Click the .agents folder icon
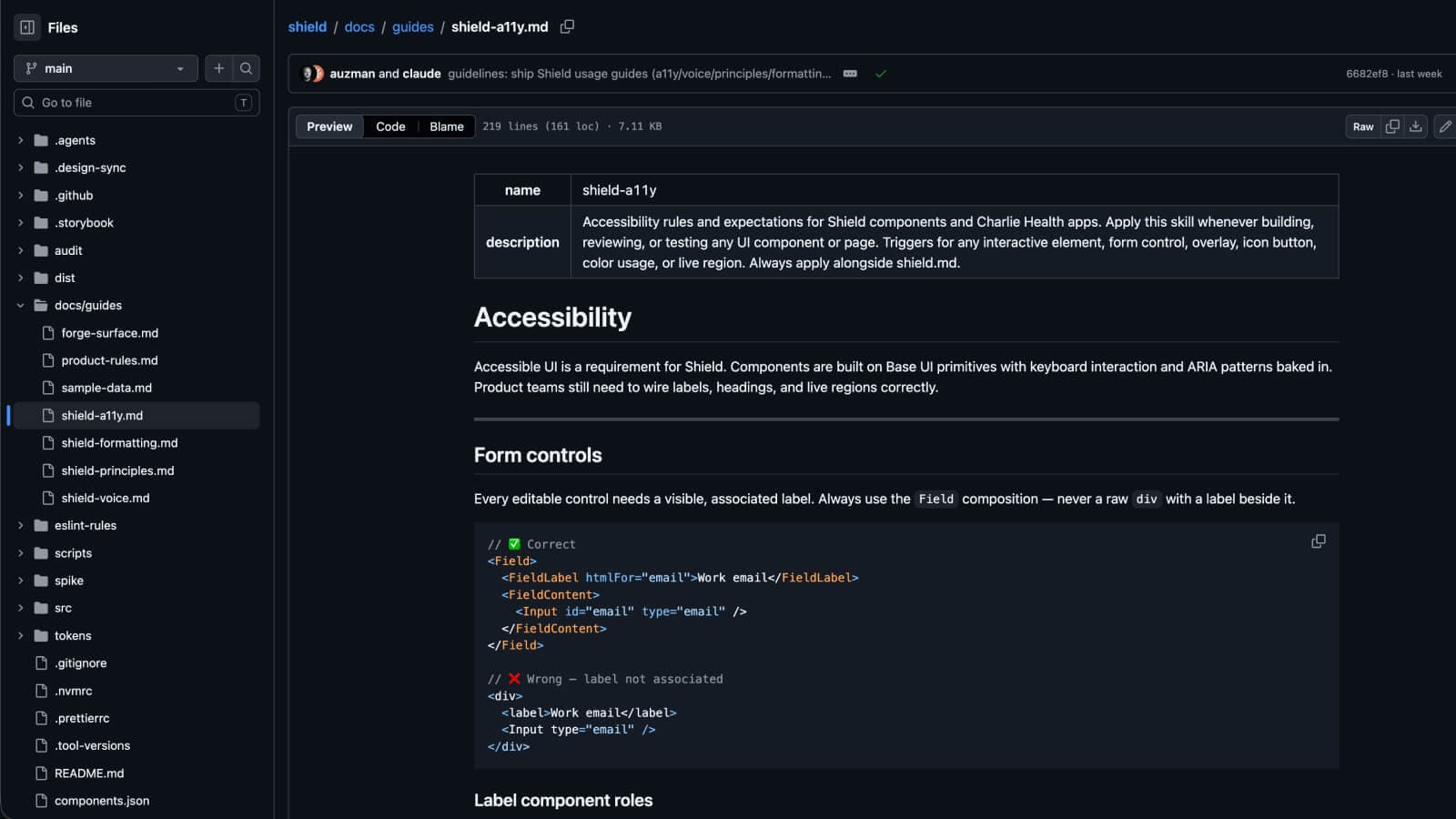This screenshot has height=819, width=1456. [x=41, y=140]
